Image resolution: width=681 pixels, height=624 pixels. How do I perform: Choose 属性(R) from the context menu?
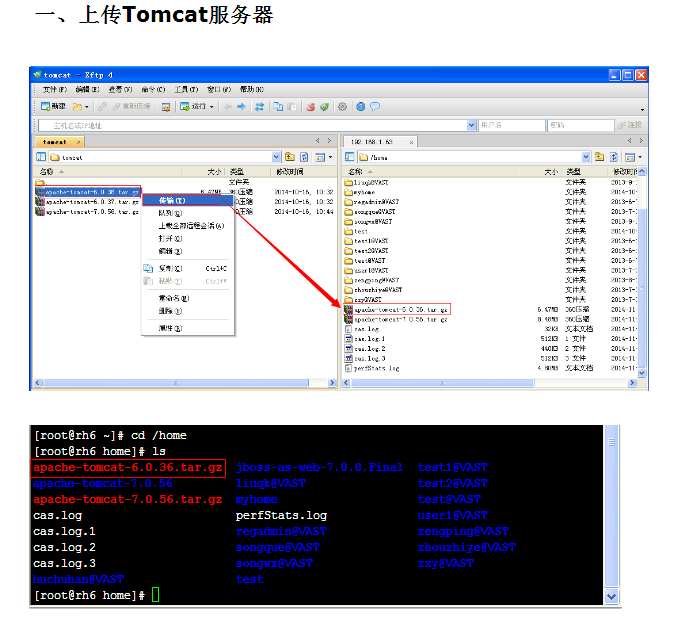click(188, 328)
